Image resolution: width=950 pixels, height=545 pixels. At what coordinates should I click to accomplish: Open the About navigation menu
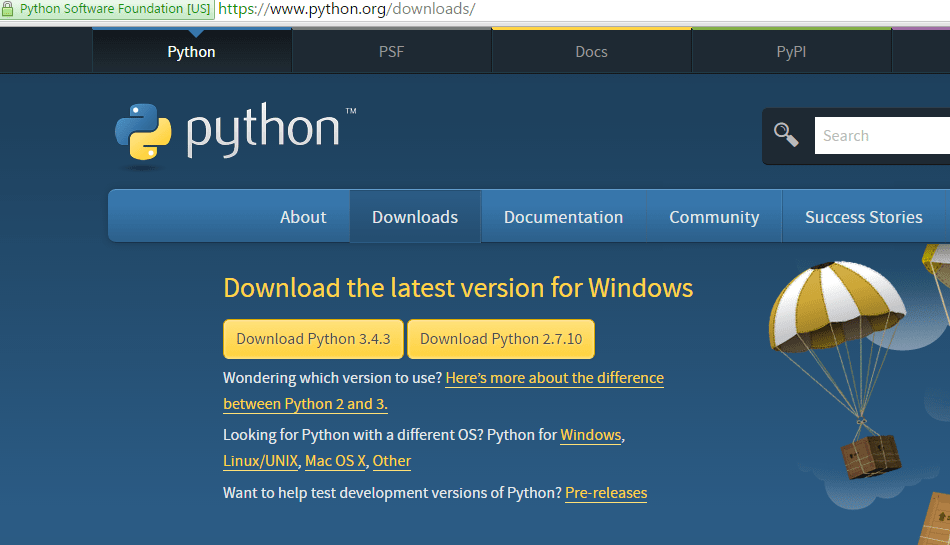coord(303,217)
